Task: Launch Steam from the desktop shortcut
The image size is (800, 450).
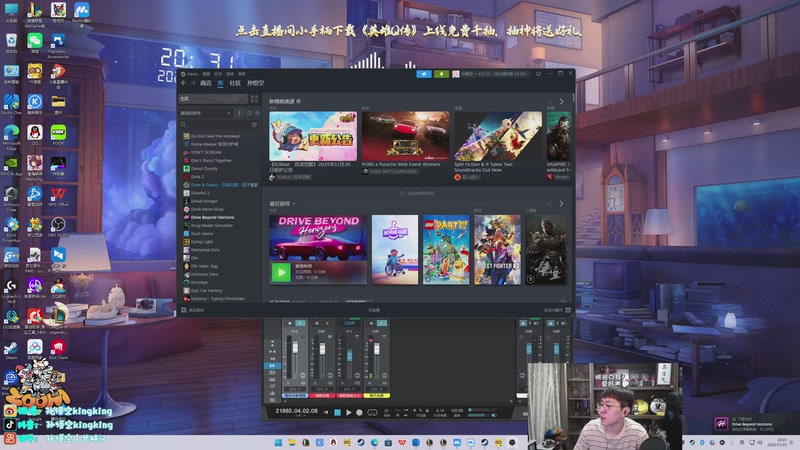Action: pos(11,349)
